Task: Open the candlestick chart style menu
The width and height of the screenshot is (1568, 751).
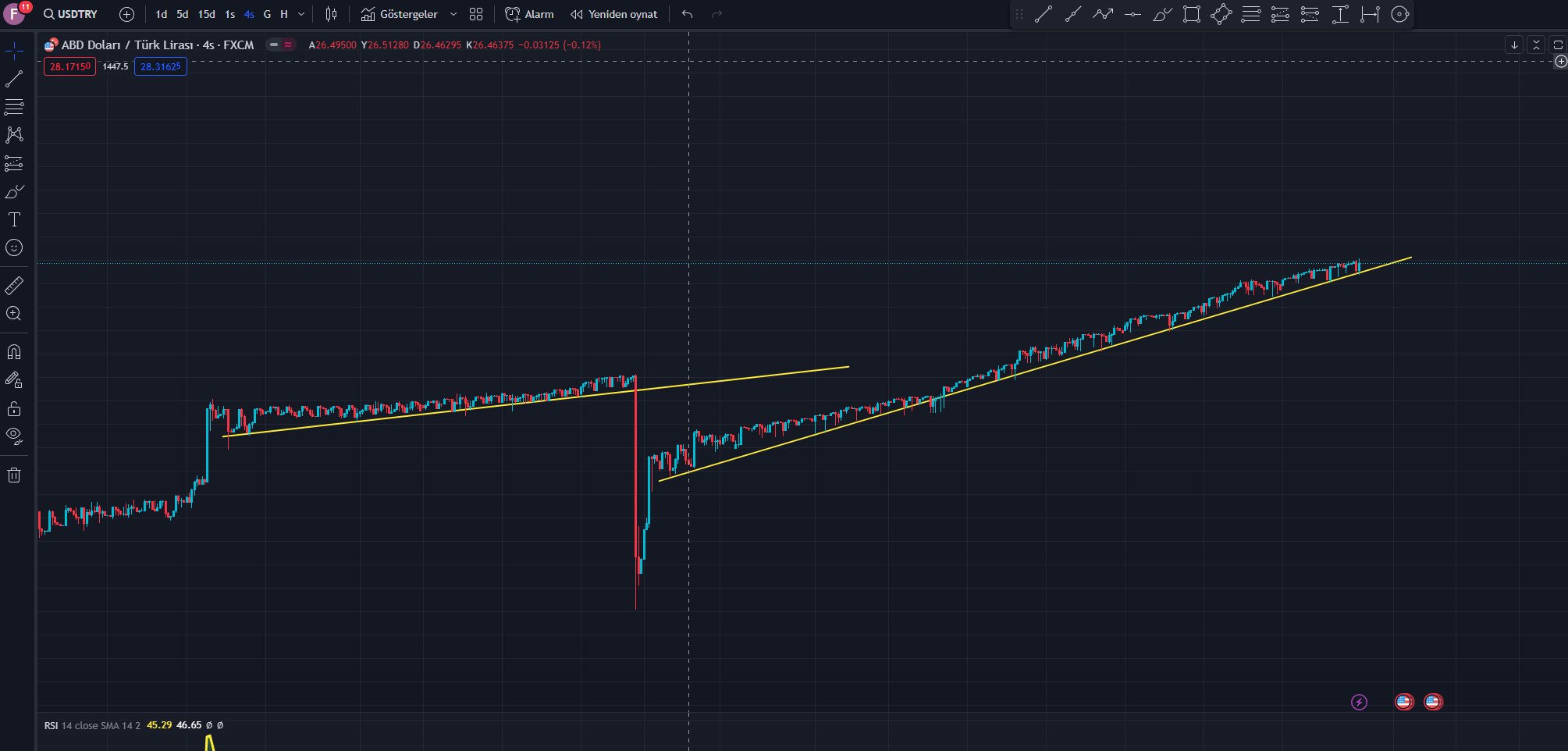Action: (331, 14)
